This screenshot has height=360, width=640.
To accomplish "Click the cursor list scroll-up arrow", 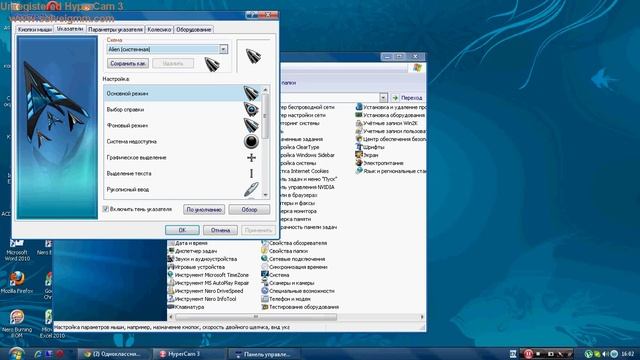I will coord(266,89).
